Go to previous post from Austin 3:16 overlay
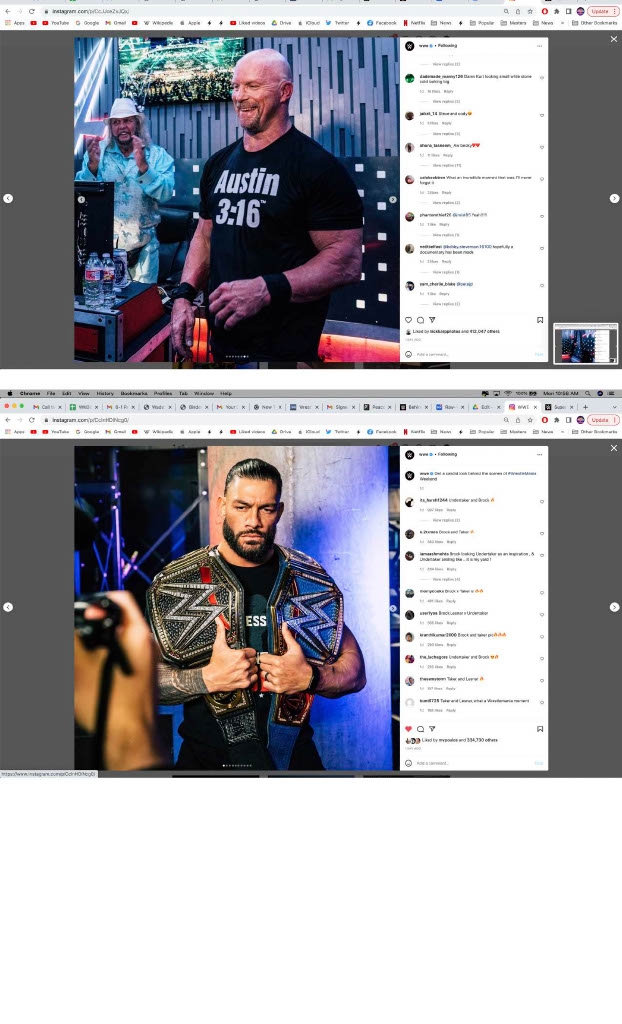Viewport: 622px width, 1024px height. click(8, 199)
